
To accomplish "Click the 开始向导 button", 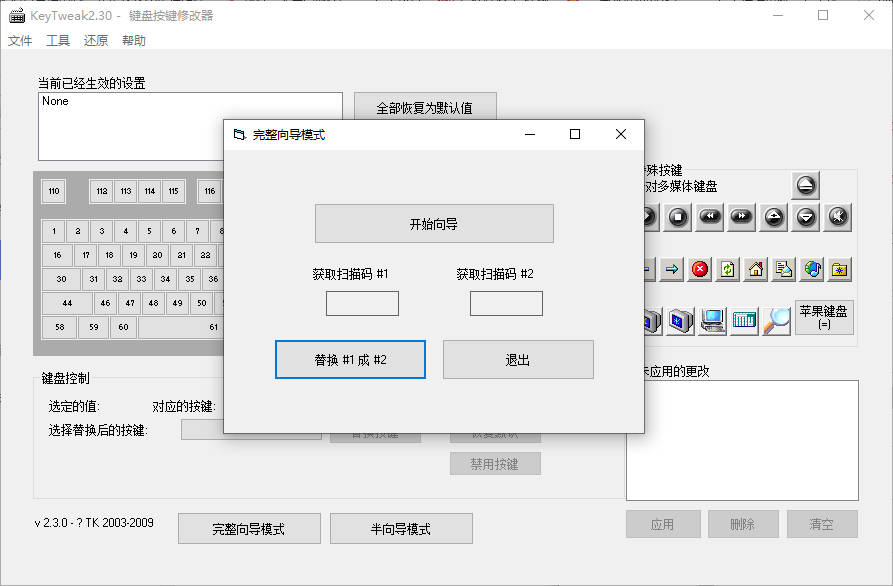I will 434,224.
